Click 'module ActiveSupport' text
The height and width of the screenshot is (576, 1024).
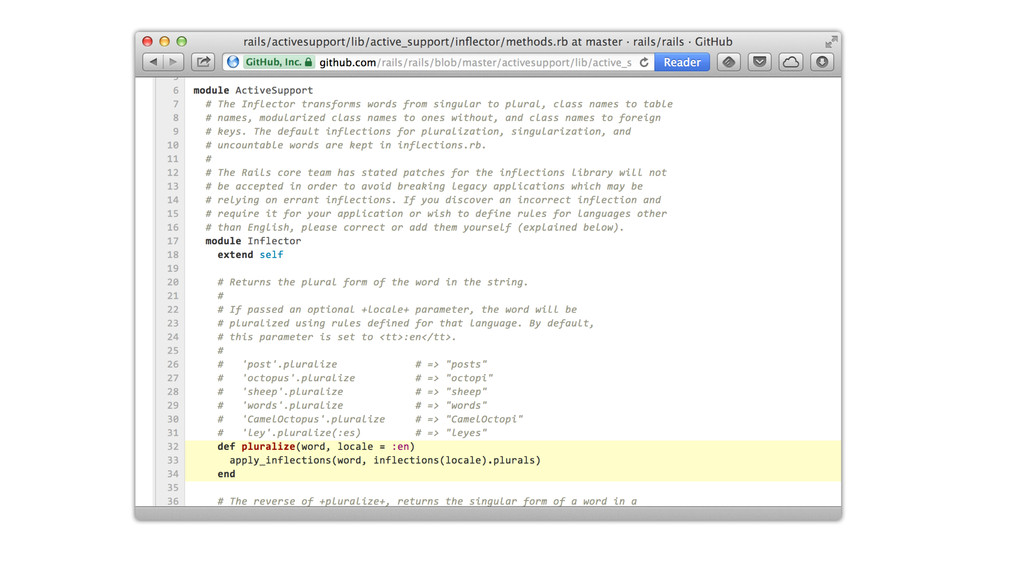tap(253, 90)
